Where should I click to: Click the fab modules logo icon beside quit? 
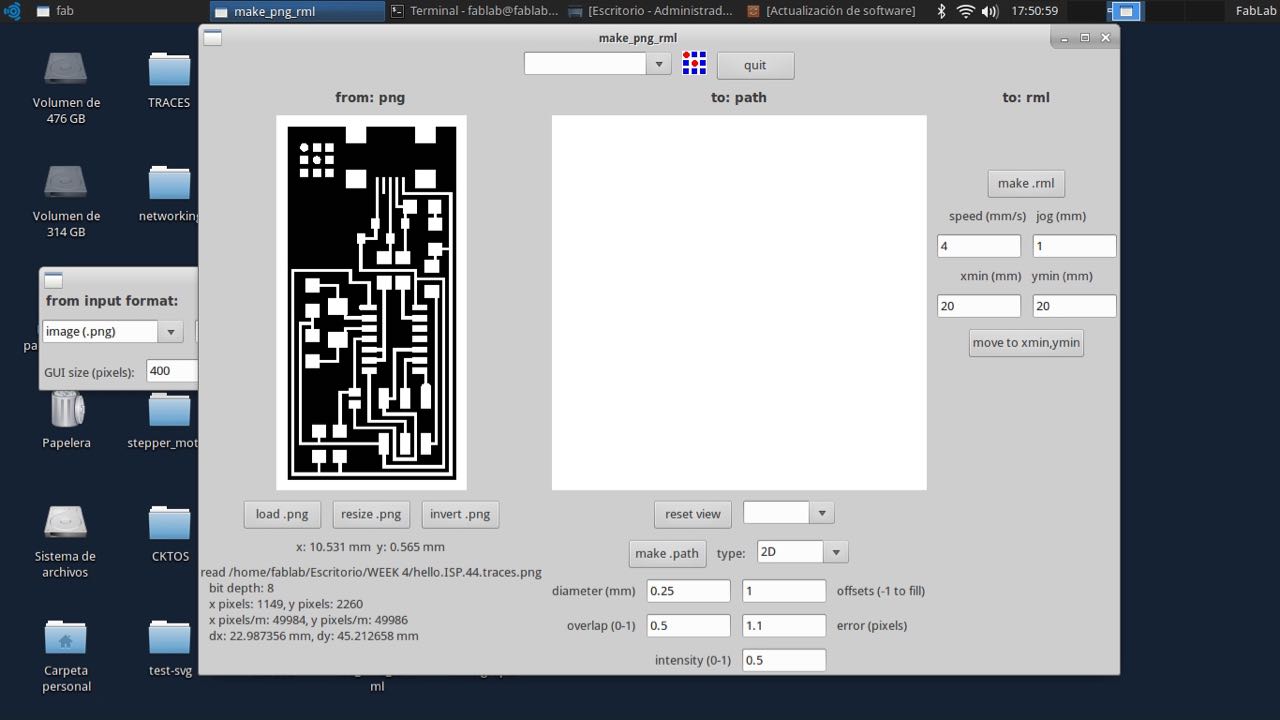tap(694, 64)
